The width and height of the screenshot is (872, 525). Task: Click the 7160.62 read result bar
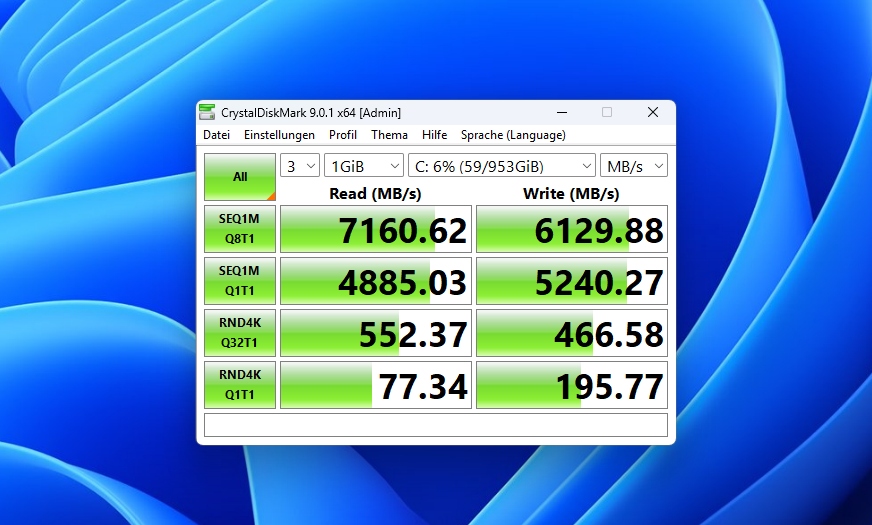[375, 230]
